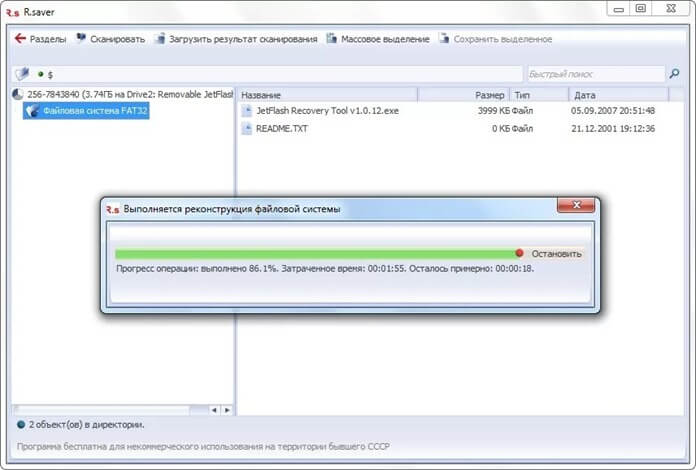Viewport: 696px width, 470px height.
Task: Sort by the Размер column header
Action: [463, 95]
